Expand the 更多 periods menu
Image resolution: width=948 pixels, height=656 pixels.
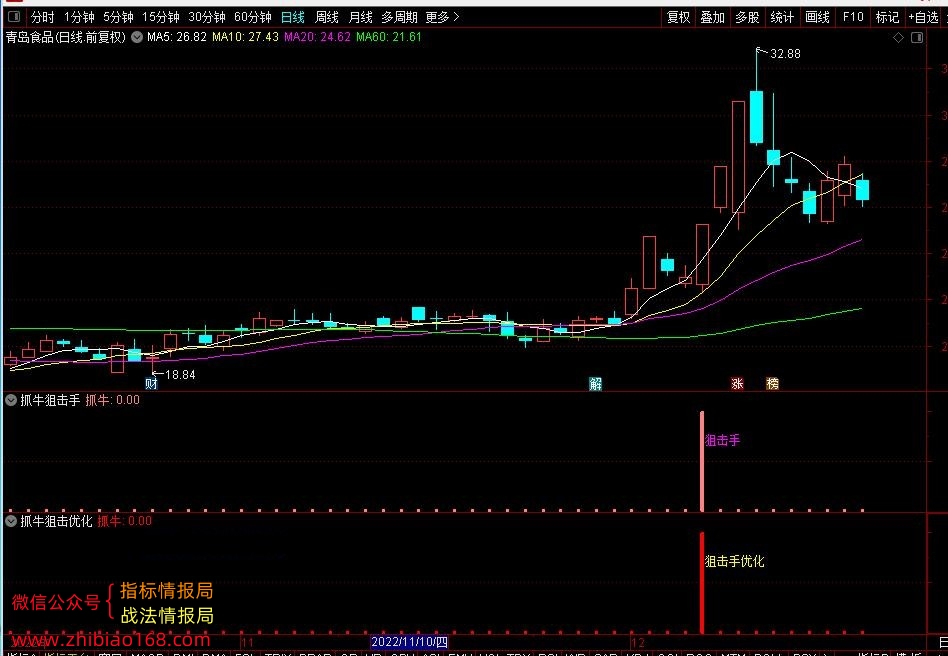coord(443,18)
